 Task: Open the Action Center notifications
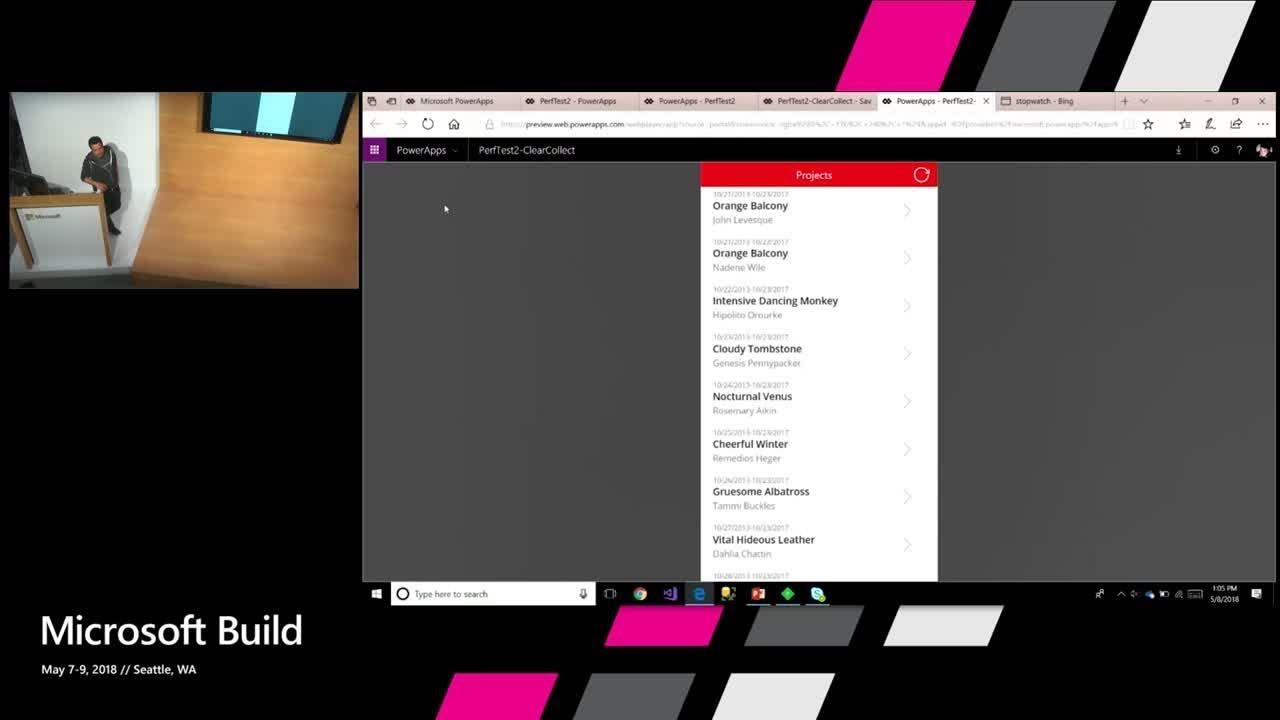pos(1257,594)
